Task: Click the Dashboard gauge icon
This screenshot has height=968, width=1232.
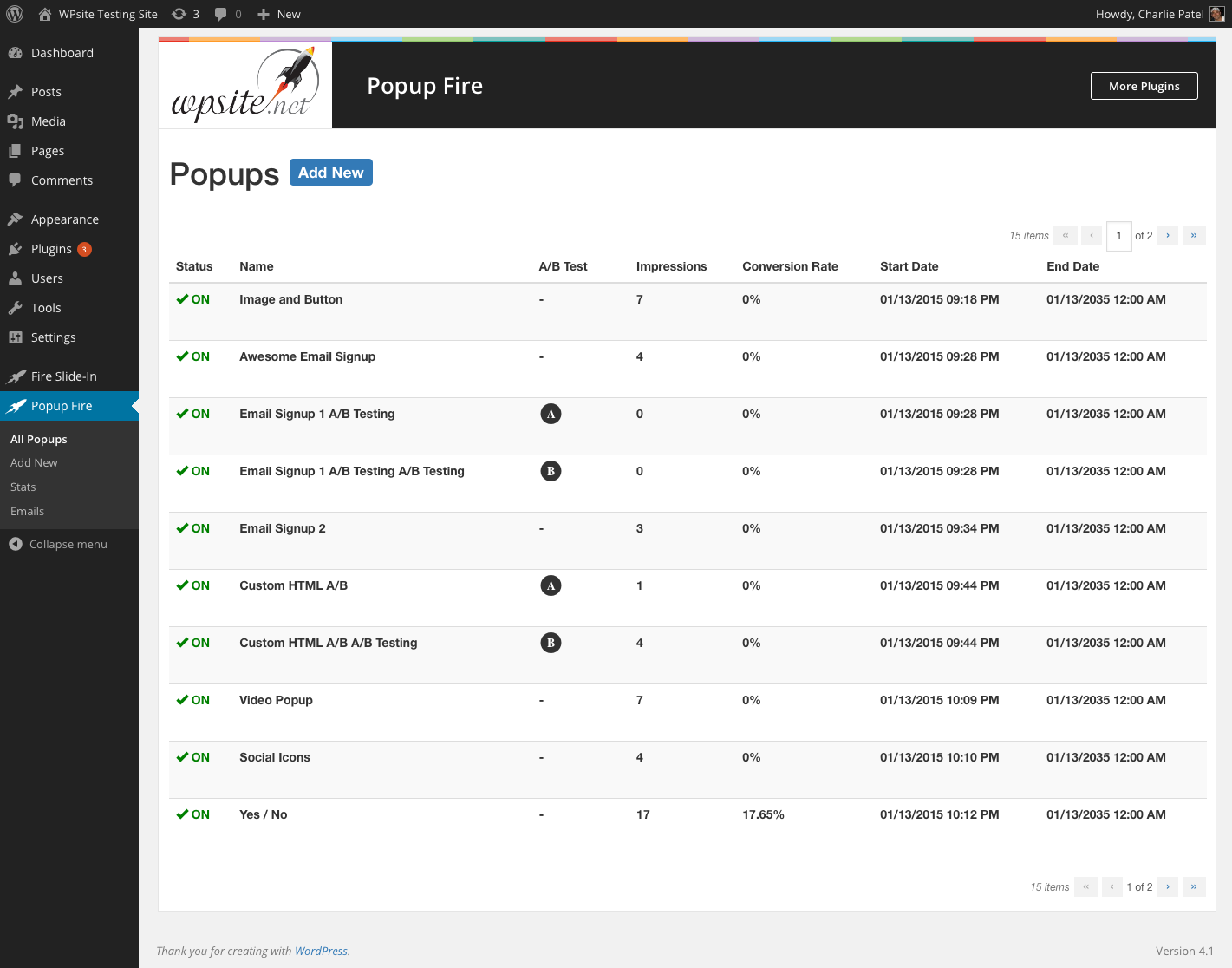Action: (16, 53)
